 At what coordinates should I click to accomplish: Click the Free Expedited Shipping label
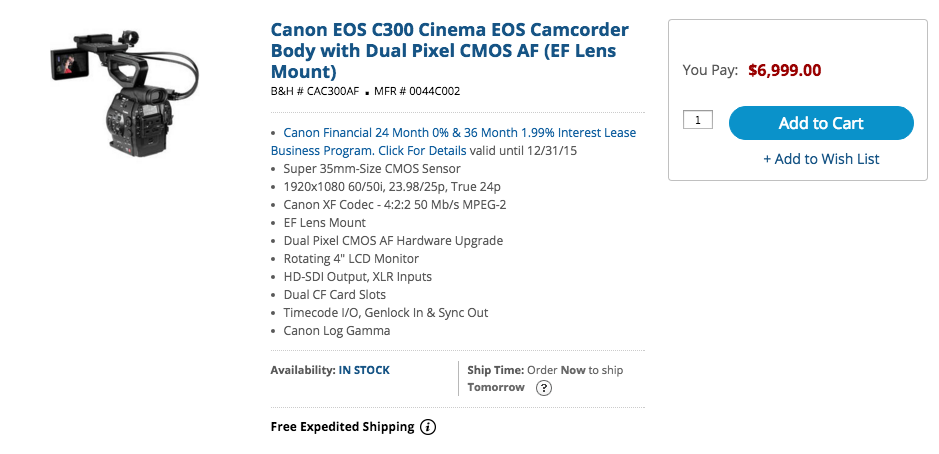tap(343, 427)
